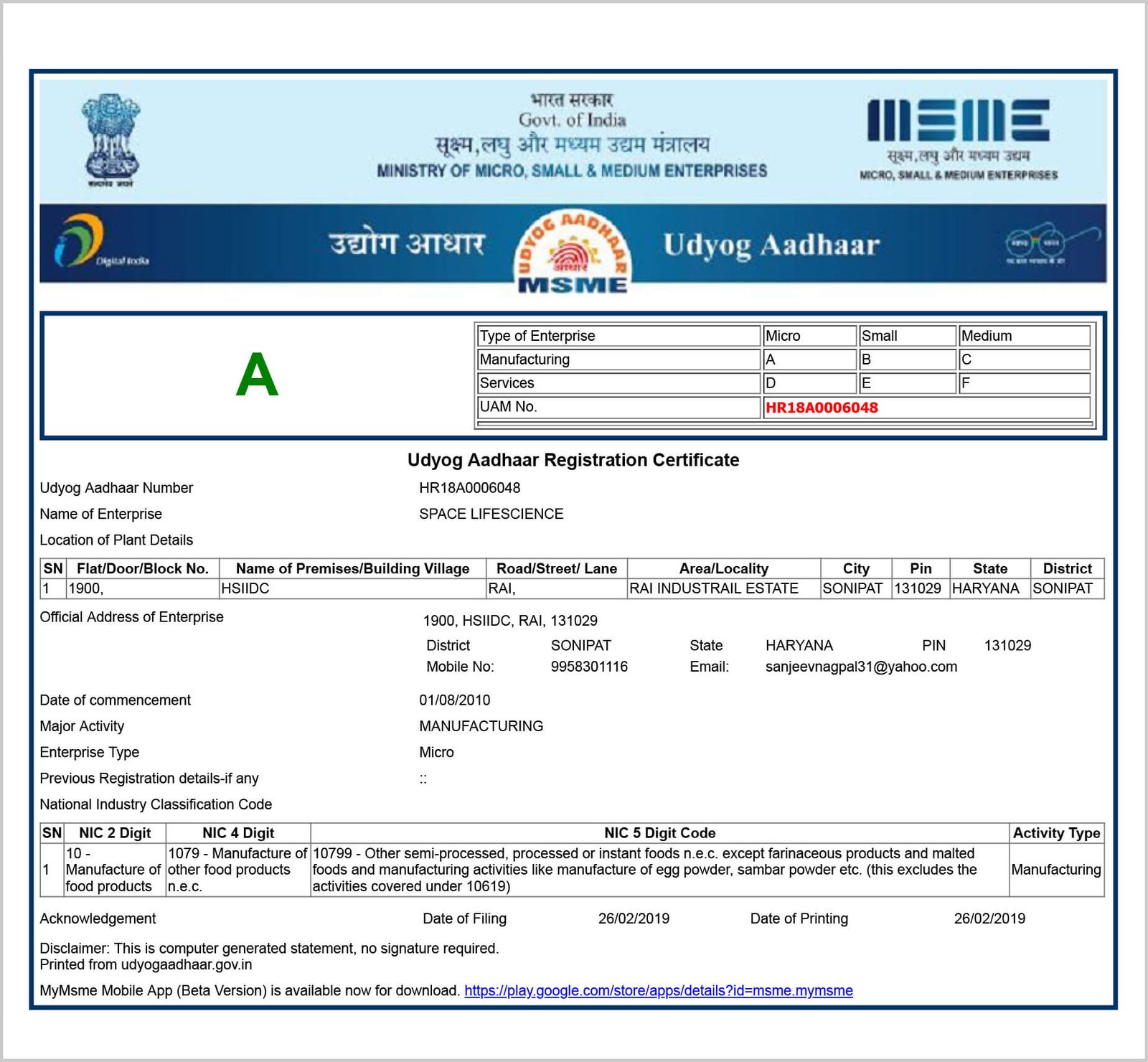Image resolution: width=1148 pixels, height=1062 pixels.
Task: Click the 10799 NIC 5 digit description cell
Action: pyautogui.click(x=660, y=870)
